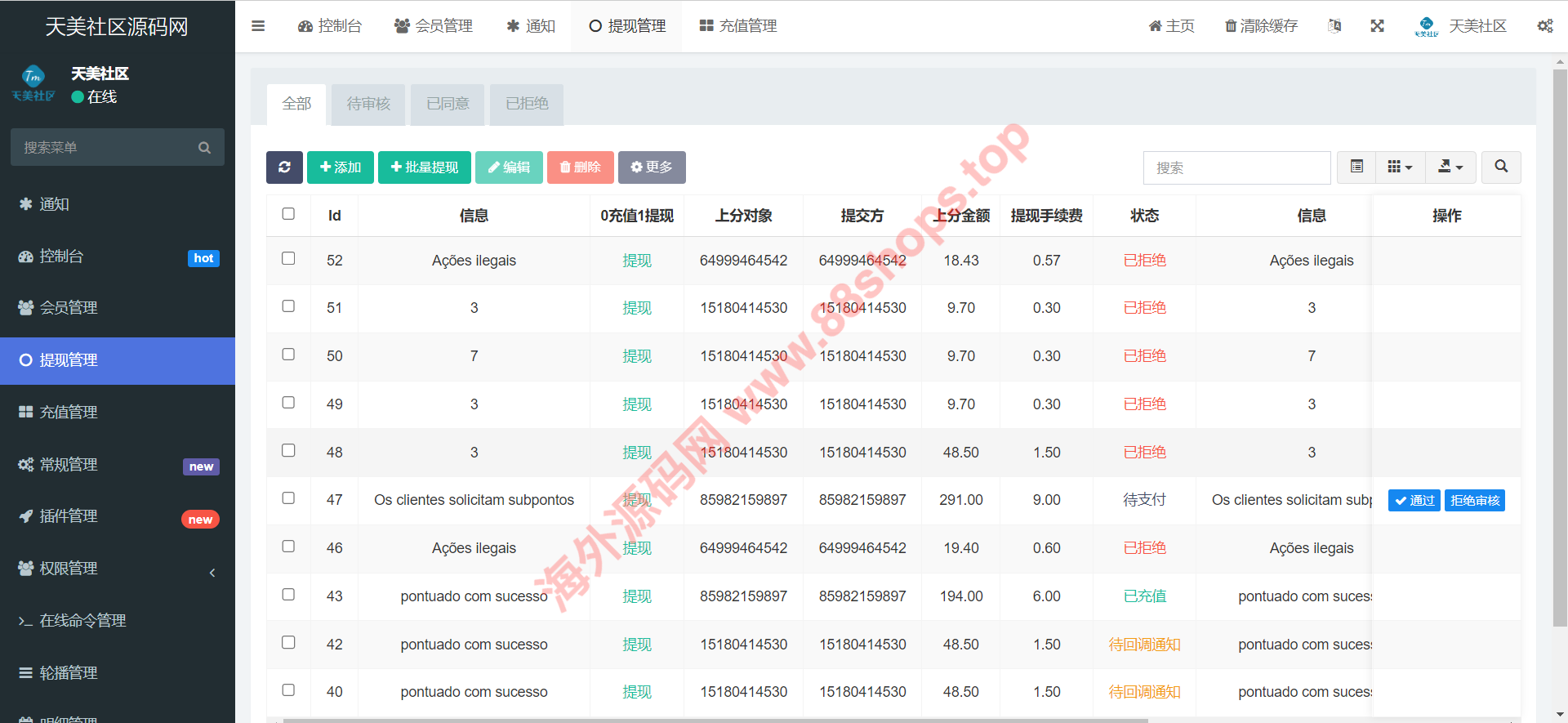Open settings gears icon at top right
The width and height of the screenshot is (1568, 723).
(x=1544, y=26)
